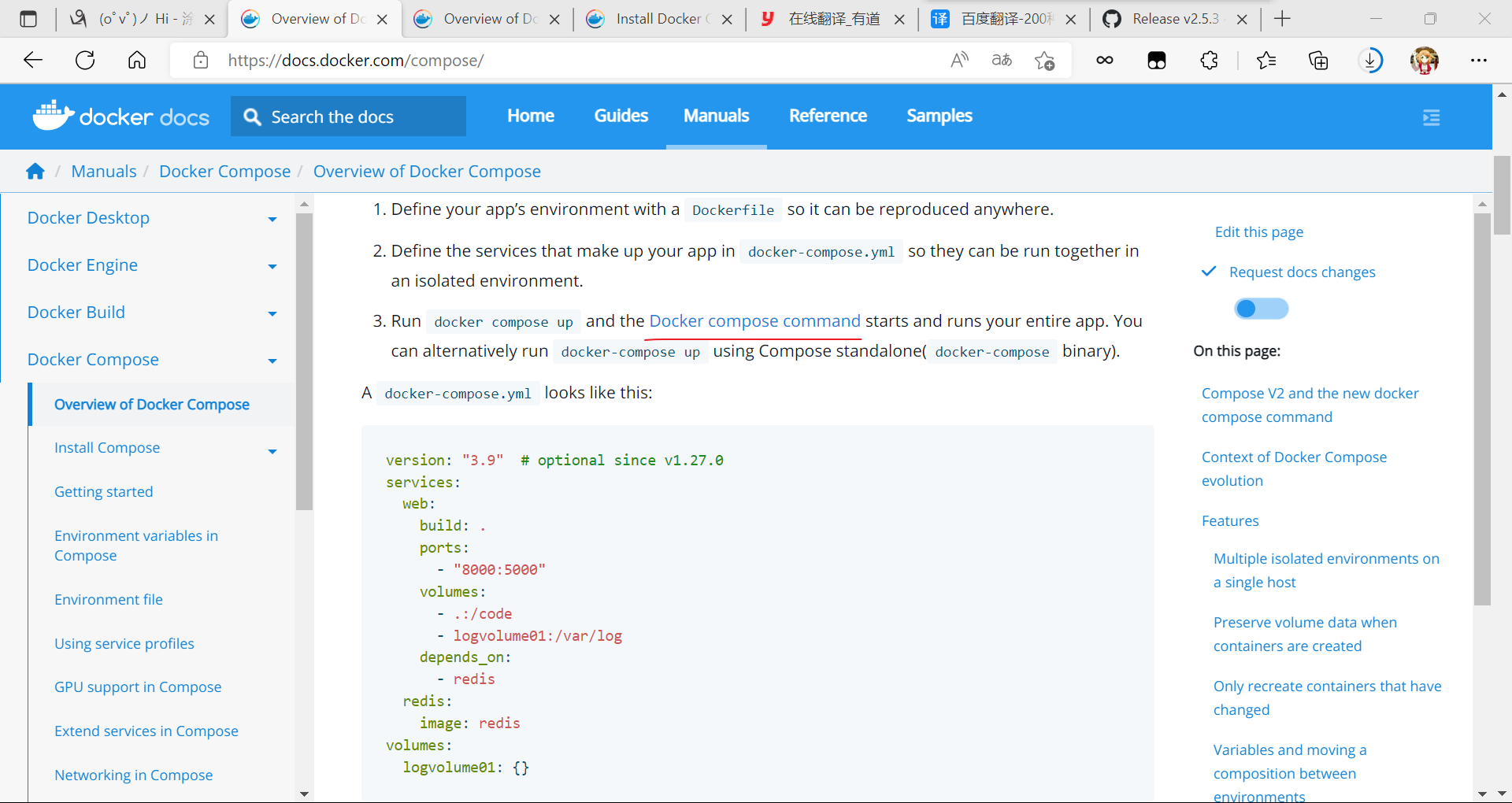Screen dimensions: 1512x803
Task: Open Collections icon
Action: [1318, 61]
